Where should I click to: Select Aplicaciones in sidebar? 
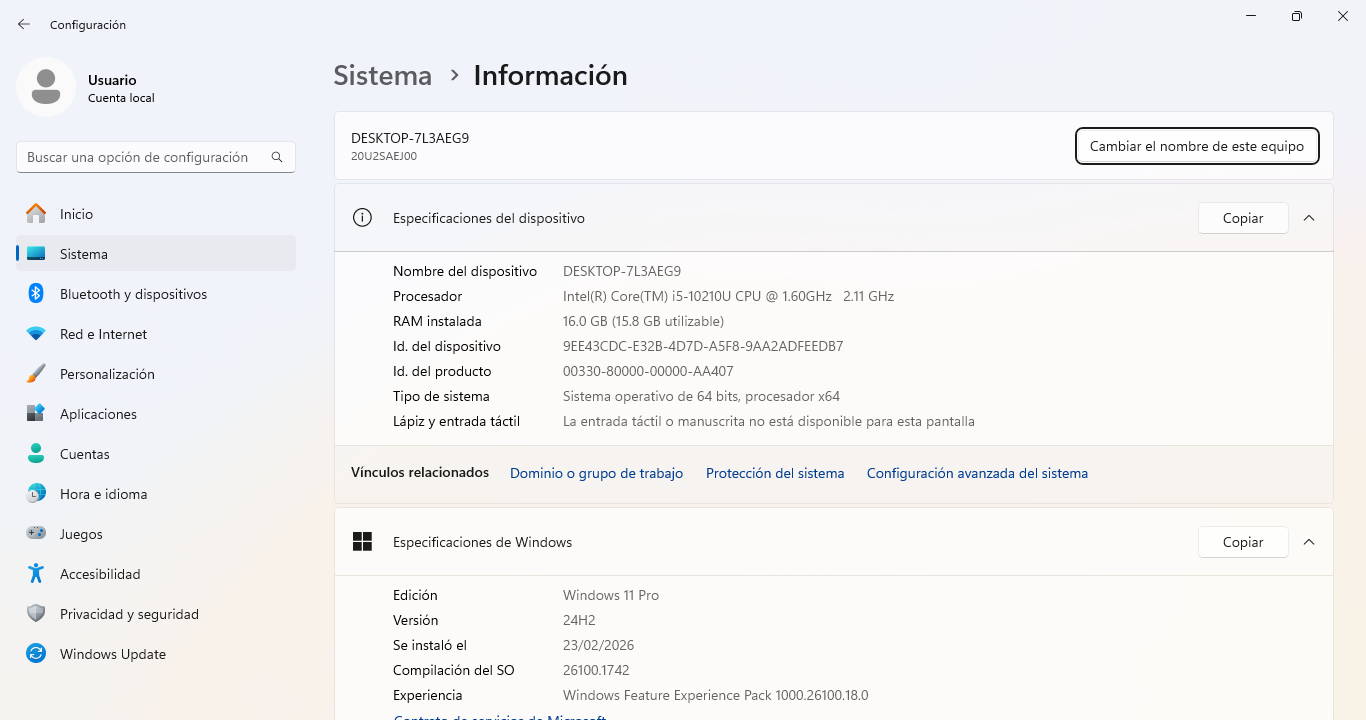(x=156, y=414)
